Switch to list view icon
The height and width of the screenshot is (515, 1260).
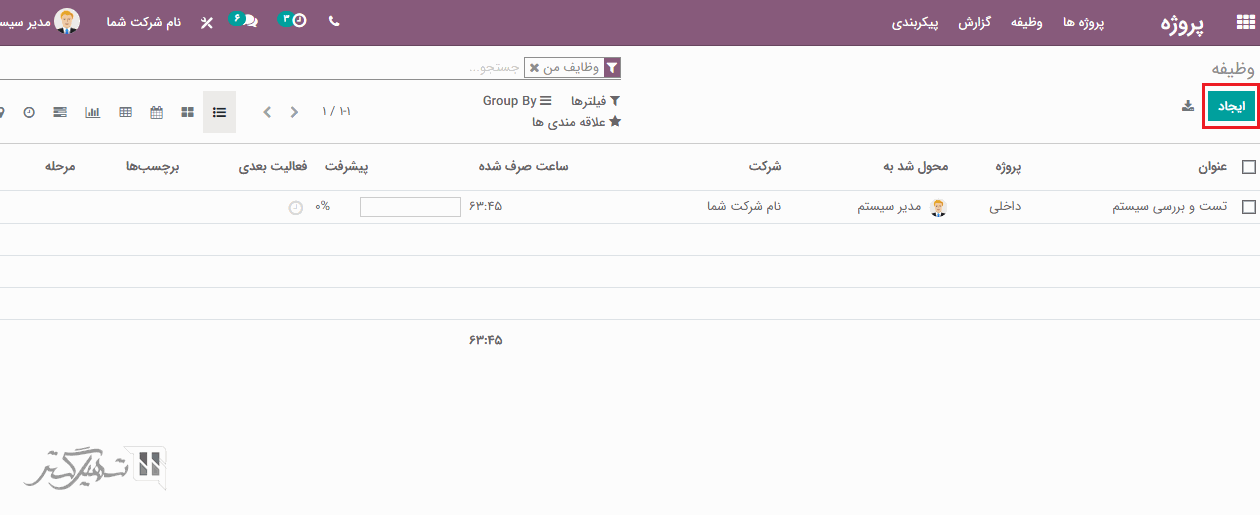tap(219, 112)
